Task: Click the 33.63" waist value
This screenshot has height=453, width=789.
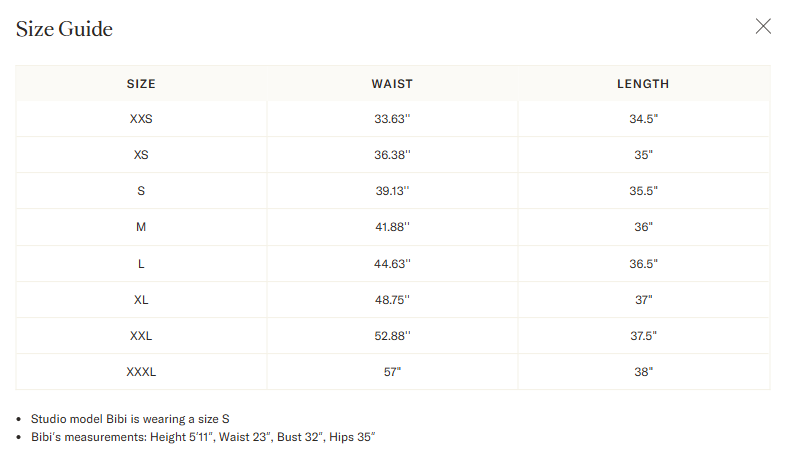Action: (x=392, y=119)
